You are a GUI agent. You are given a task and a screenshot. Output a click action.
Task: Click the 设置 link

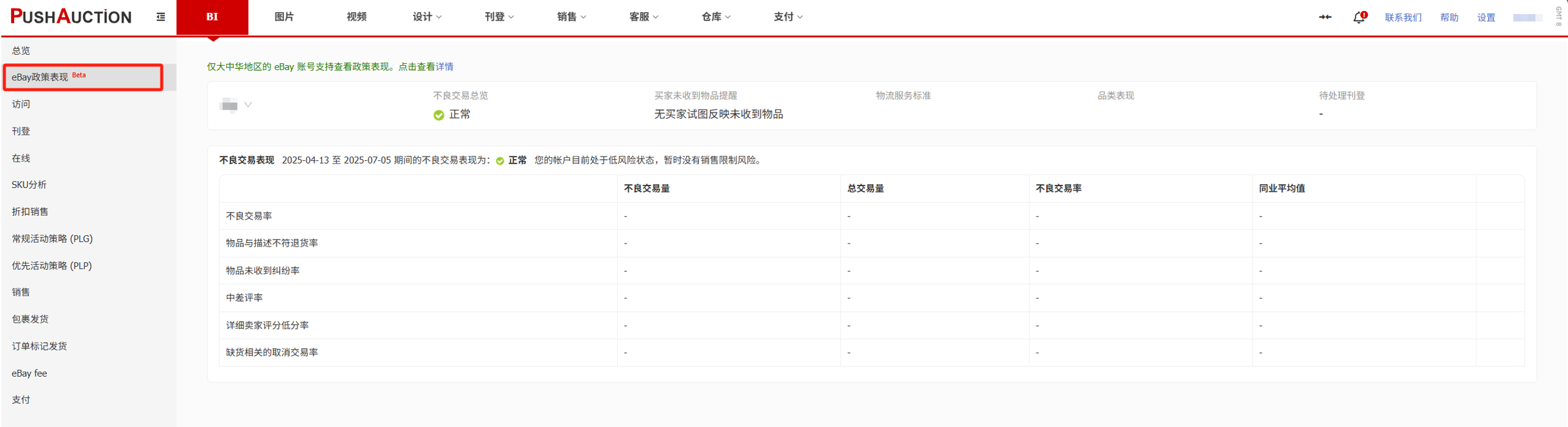point(1486,17)
